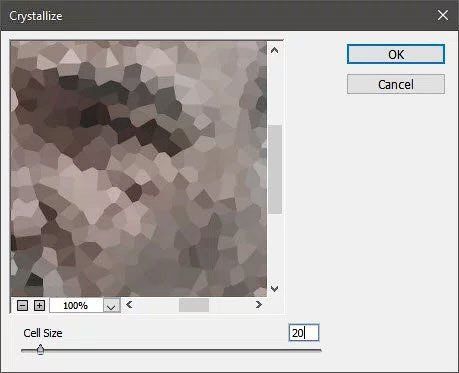Click the vertical scrollbar thumb of preview
This screenshot has height=373, width=459.
point(275,169)
